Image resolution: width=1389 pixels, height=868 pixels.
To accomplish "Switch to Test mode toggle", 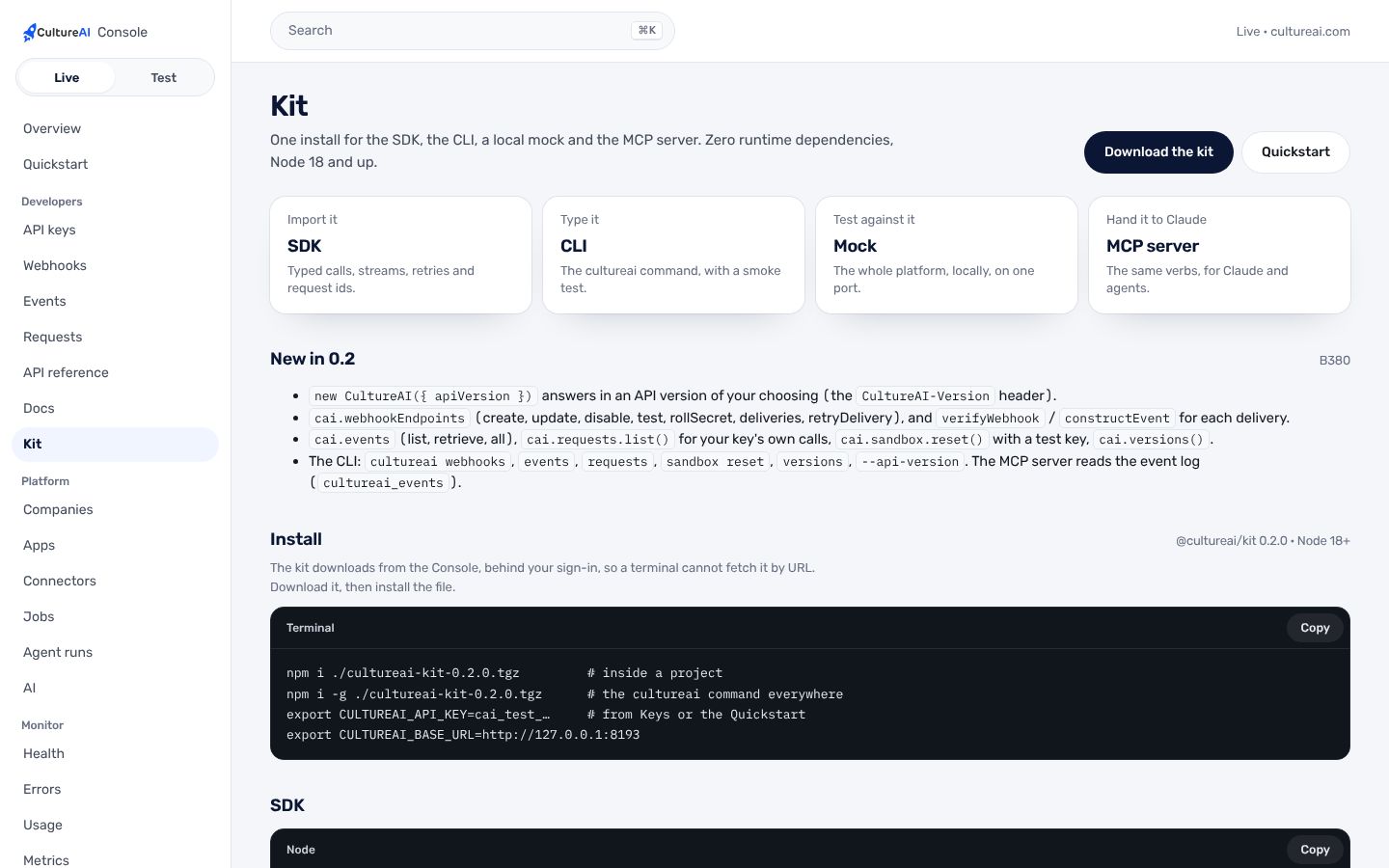I will pos(164,77).
